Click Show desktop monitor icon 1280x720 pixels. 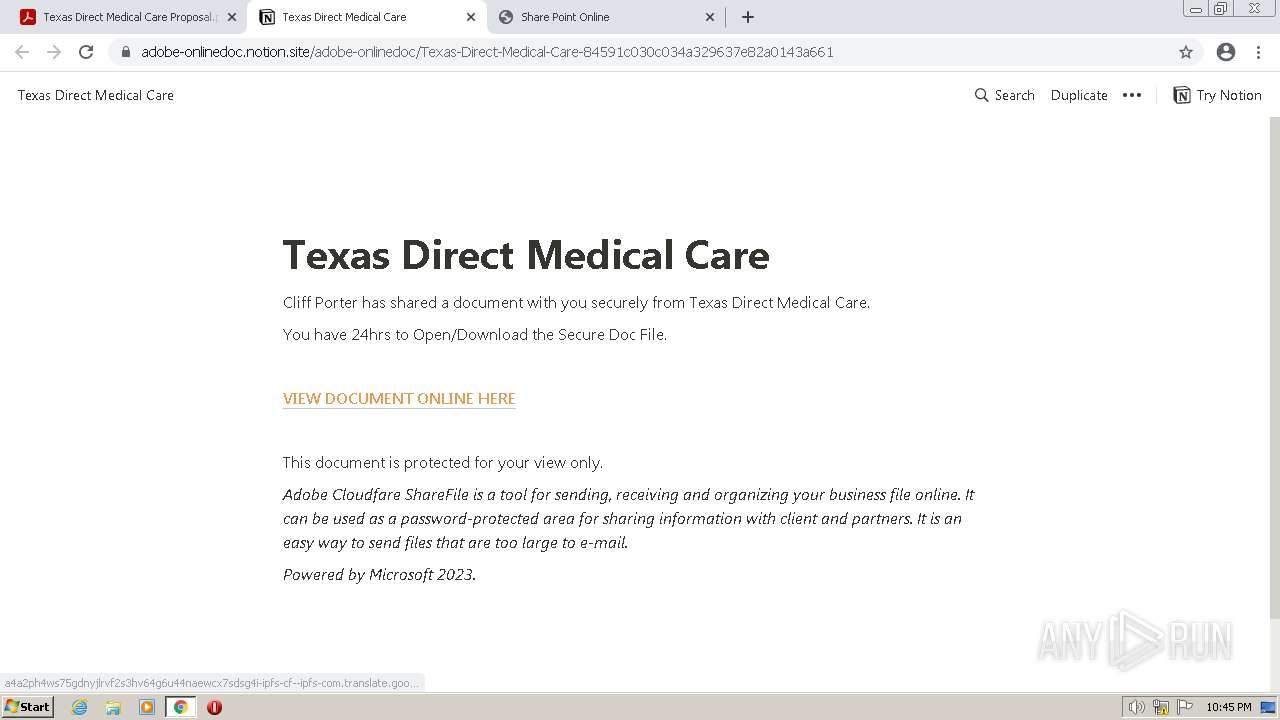(x=1268, y=707)
